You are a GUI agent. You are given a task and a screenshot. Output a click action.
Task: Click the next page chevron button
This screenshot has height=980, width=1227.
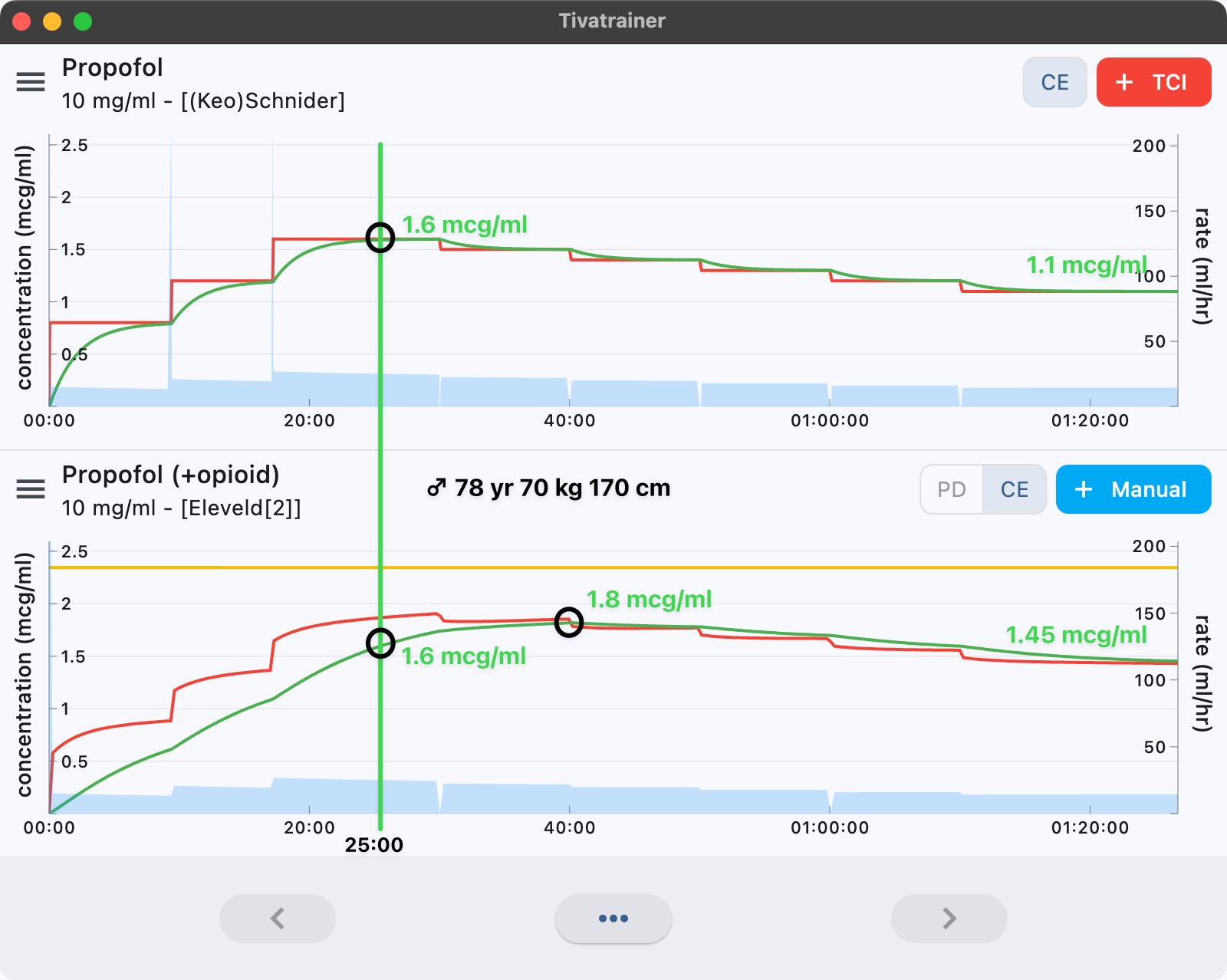(x=949, y=918)
